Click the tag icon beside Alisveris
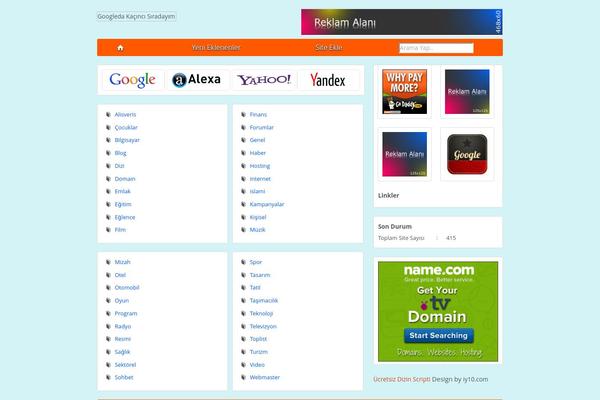 click(108, 114)
